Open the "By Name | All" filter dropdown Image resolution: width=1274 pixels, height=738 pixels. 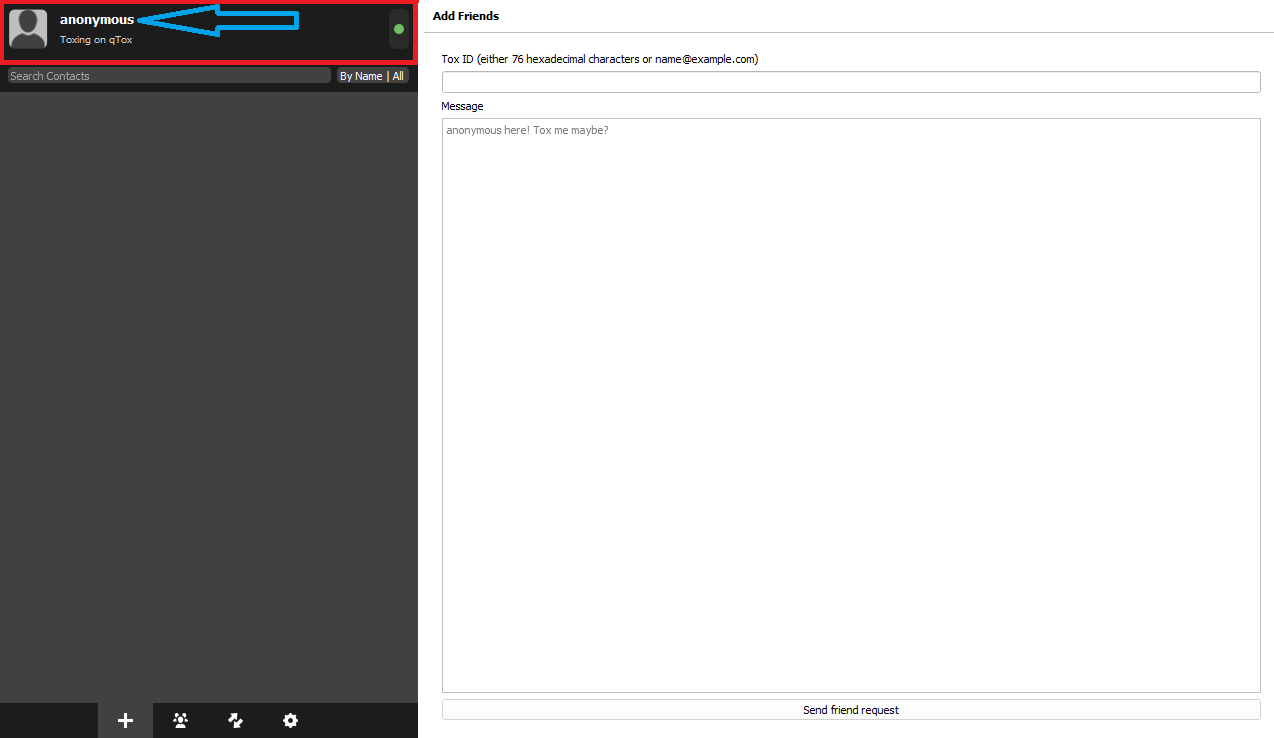pos(372,76)
